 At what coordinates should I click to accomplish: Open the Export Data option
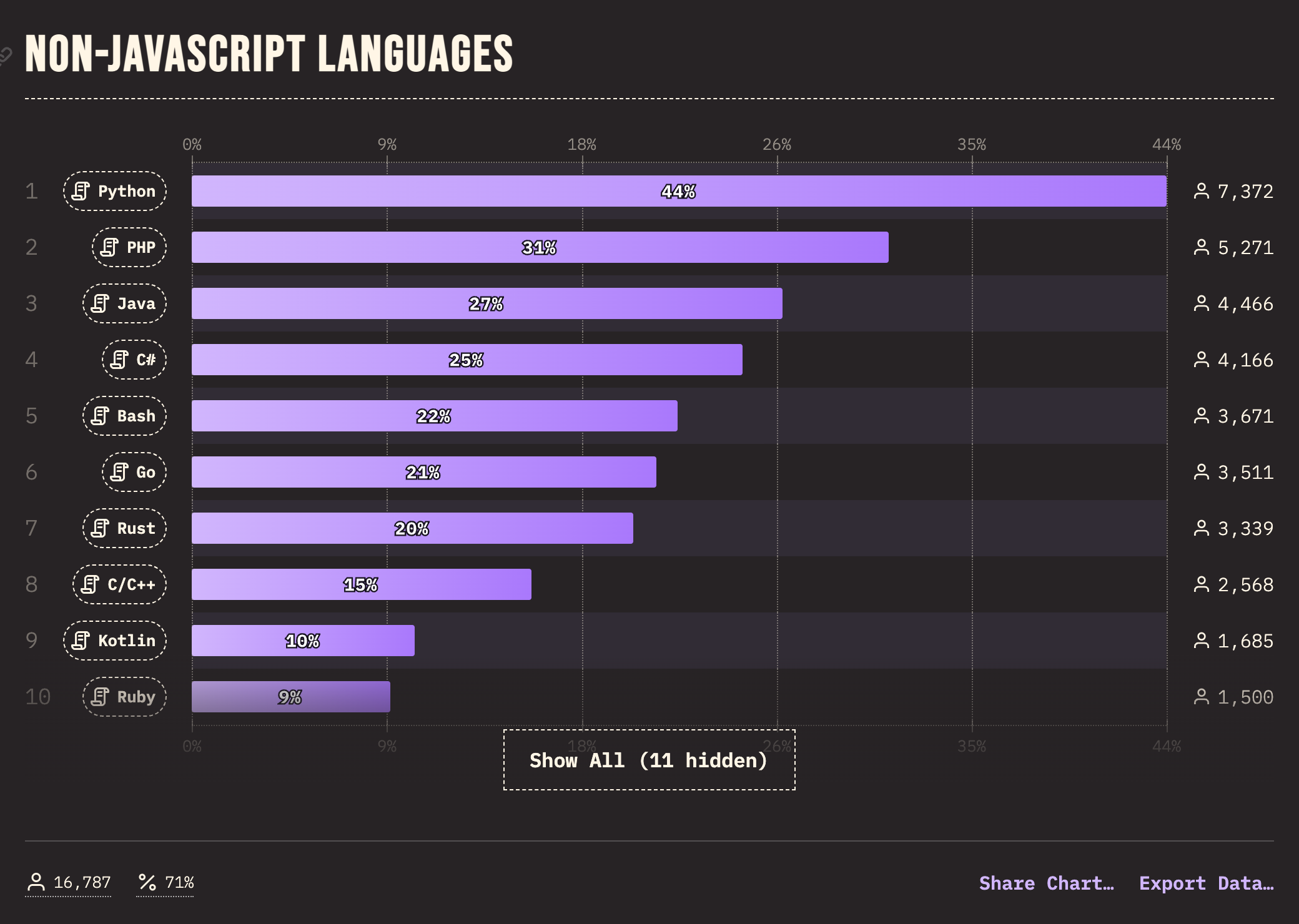(x=1206, y=883)
